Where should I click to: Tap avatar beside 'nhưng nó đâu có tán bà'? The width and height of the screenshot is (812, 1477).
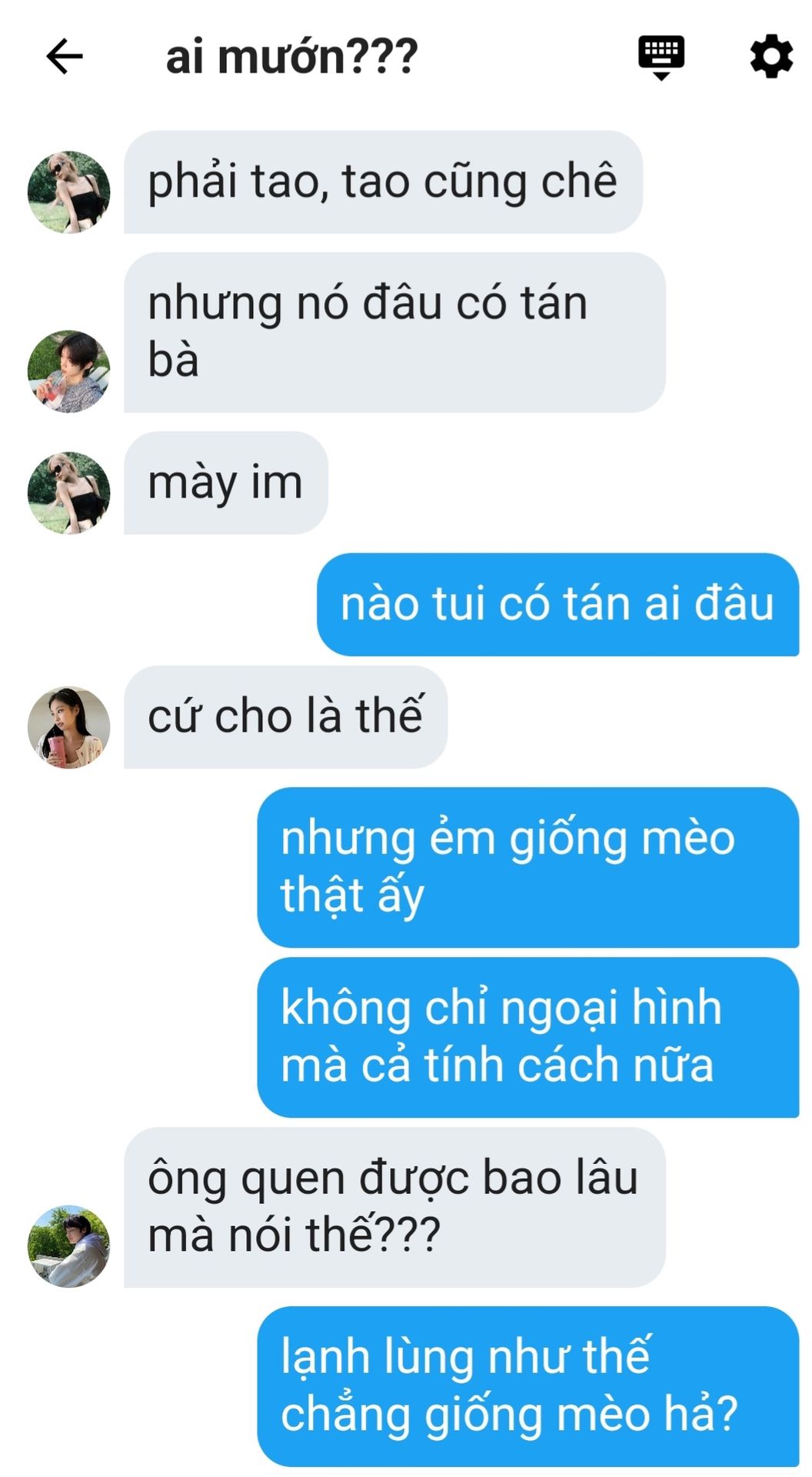pyautogui.click(x=69, y=372)
